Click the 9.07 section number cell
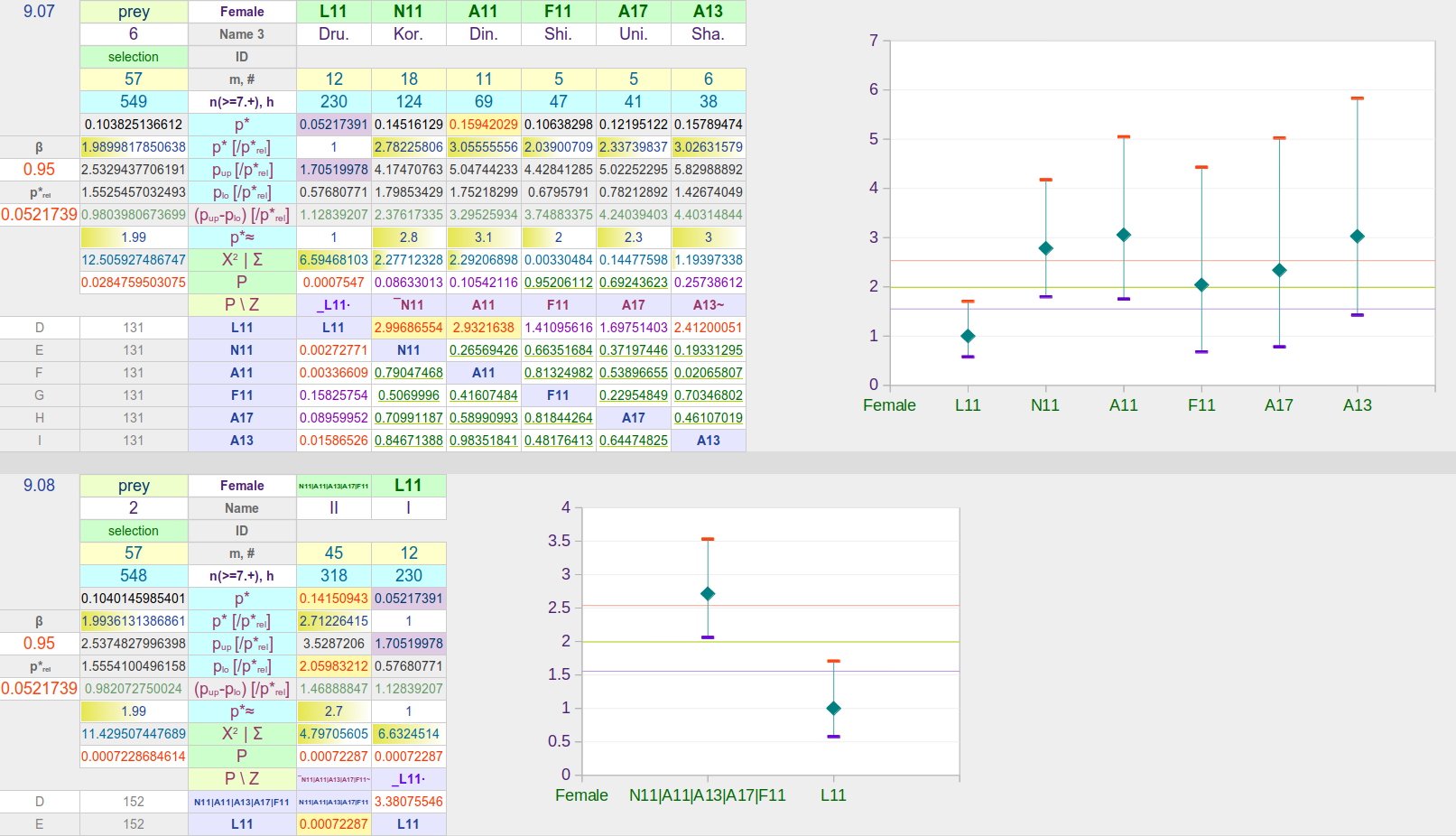Screen dimensions: 1456x836 40,12
